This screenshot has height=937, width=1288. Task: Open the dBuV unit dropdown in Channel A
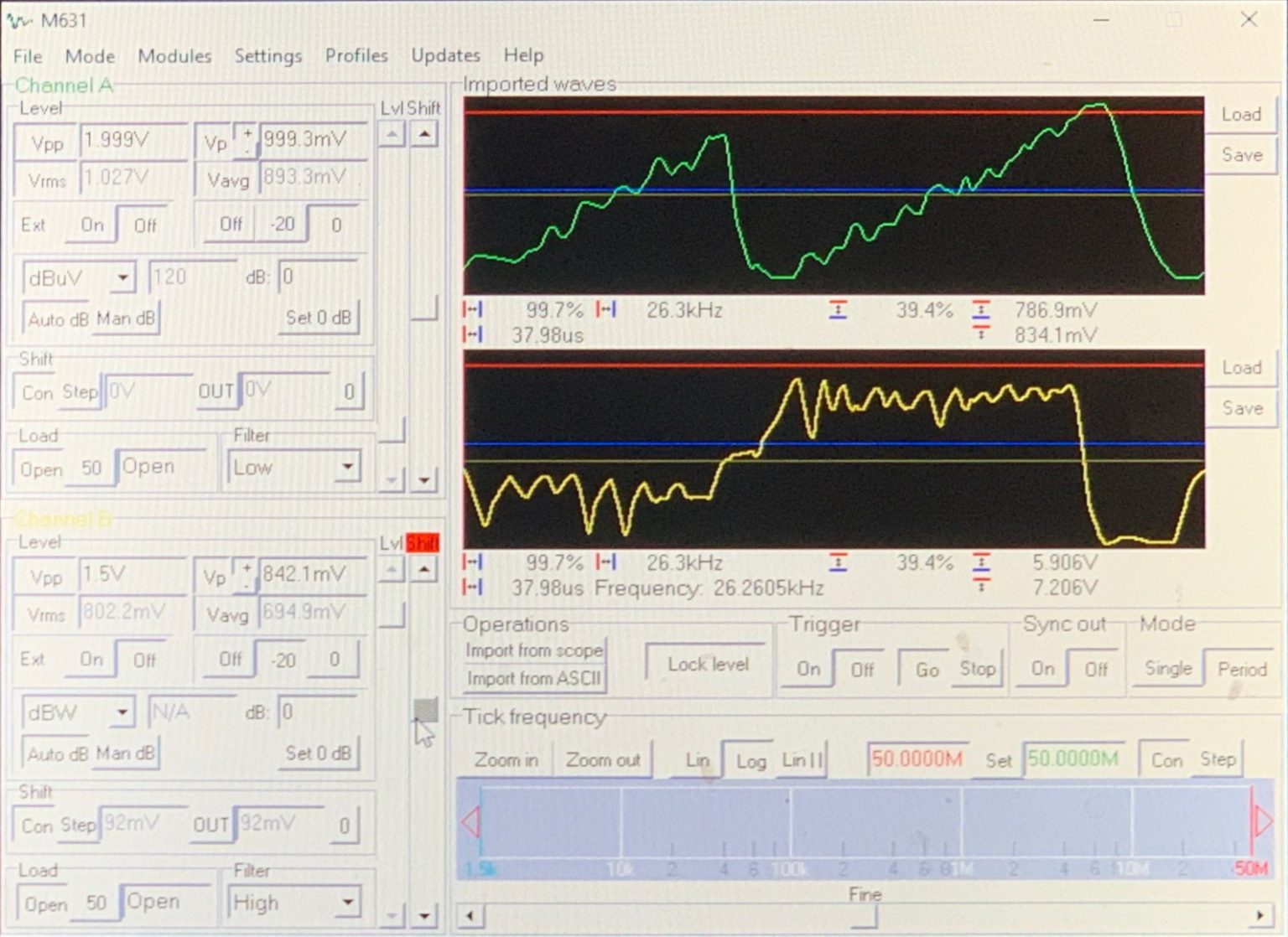pos(122,277)
